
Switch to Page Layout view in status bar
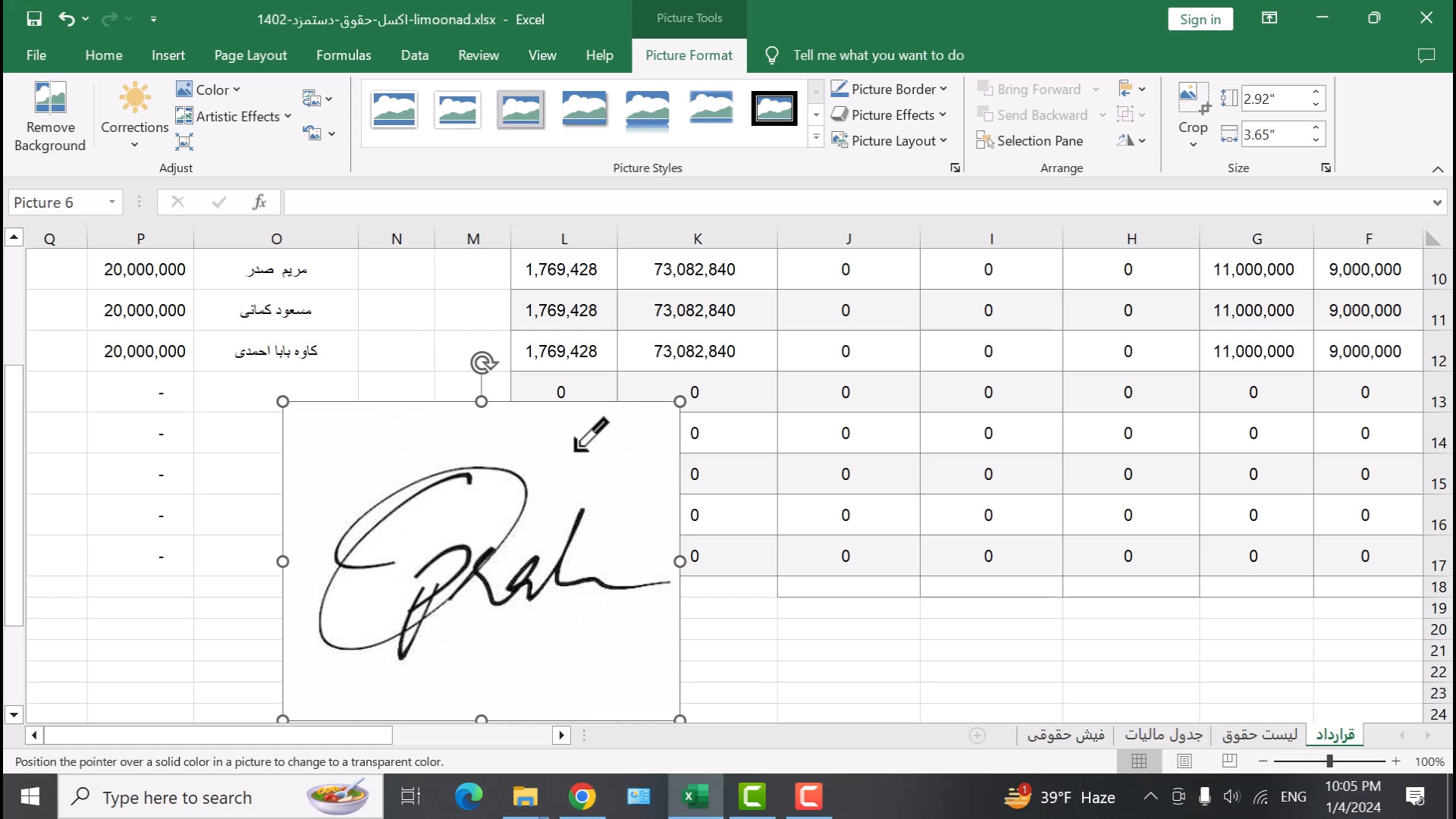(1185, 761)
